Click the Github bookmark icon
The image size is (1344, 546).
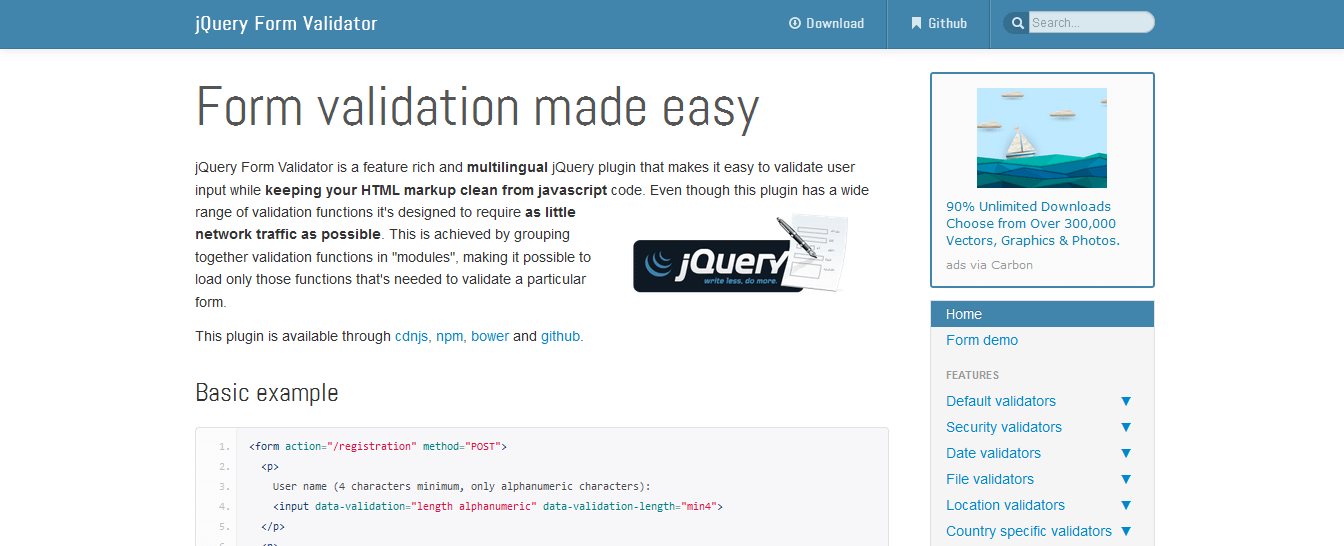(x=916, y=23)
